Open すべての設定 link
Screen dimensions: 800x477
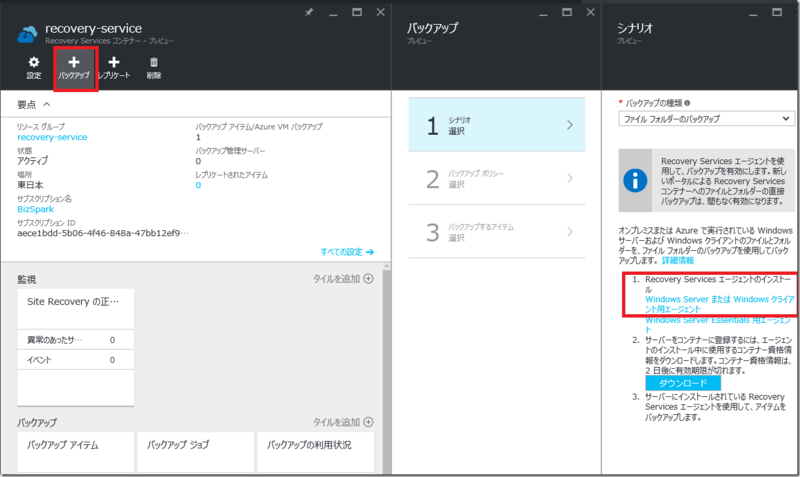347,252
